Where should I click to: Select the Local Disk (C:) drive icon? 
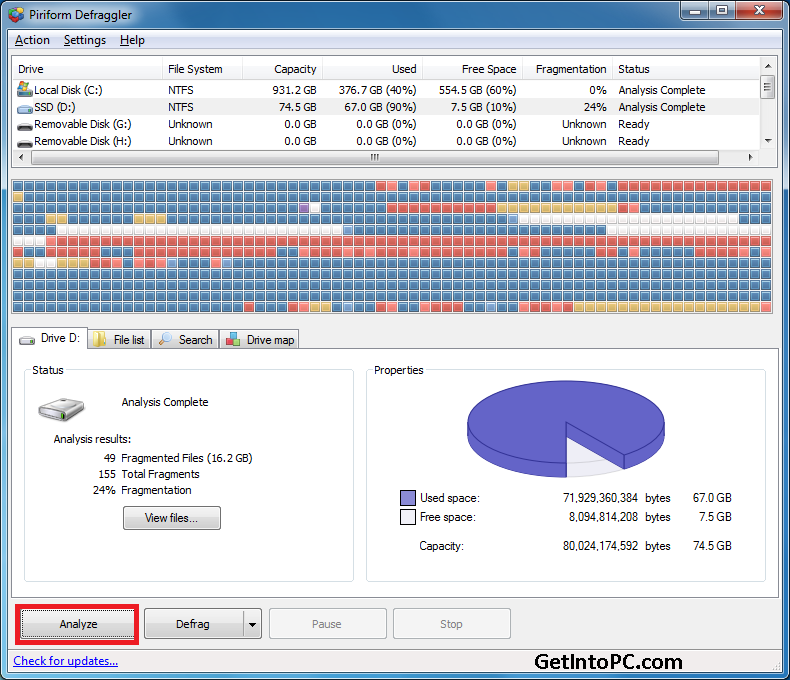pyautogui.click(x=25, y=90)
